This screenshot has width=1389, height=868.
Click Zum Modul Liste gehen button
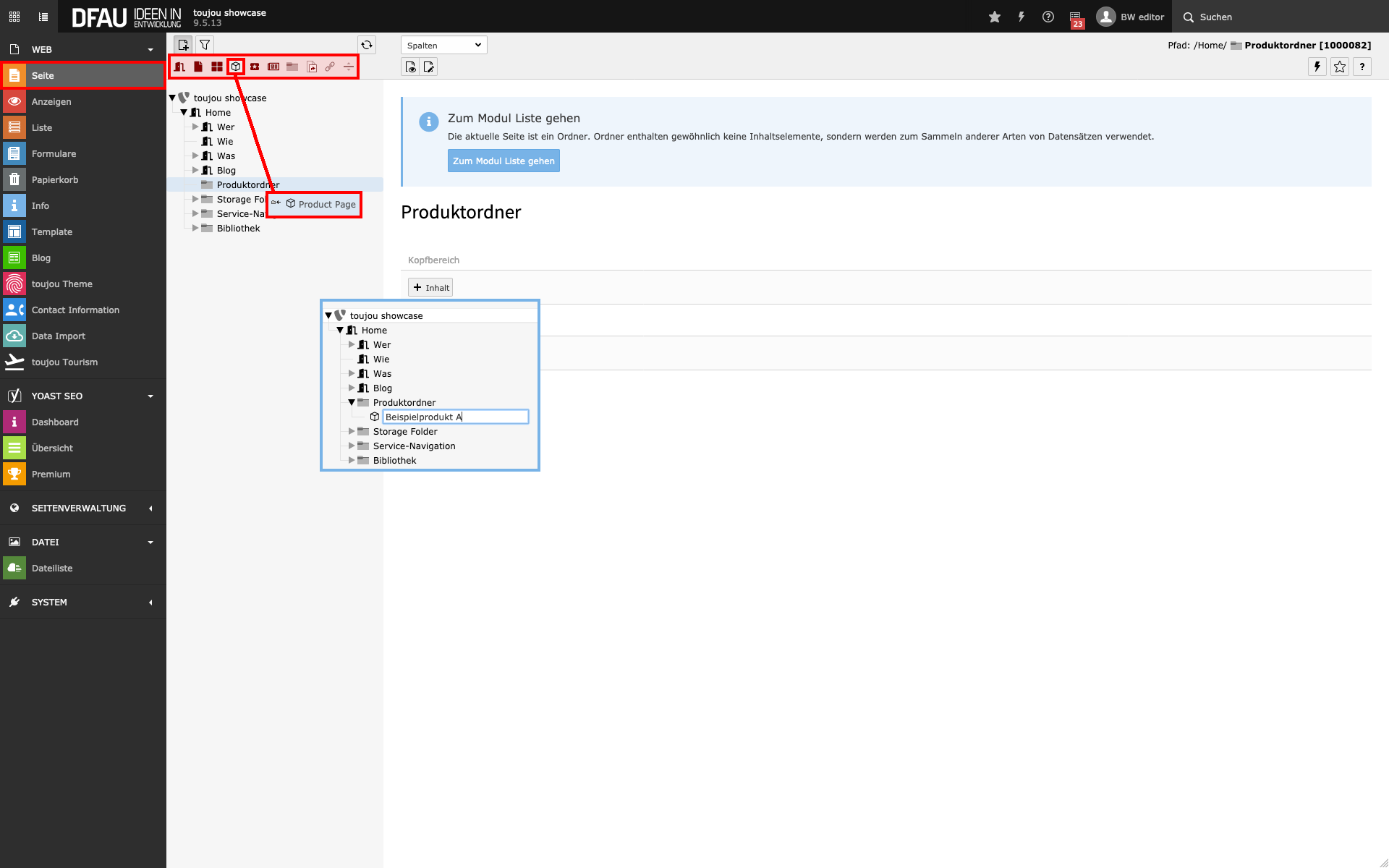point(504,161)
